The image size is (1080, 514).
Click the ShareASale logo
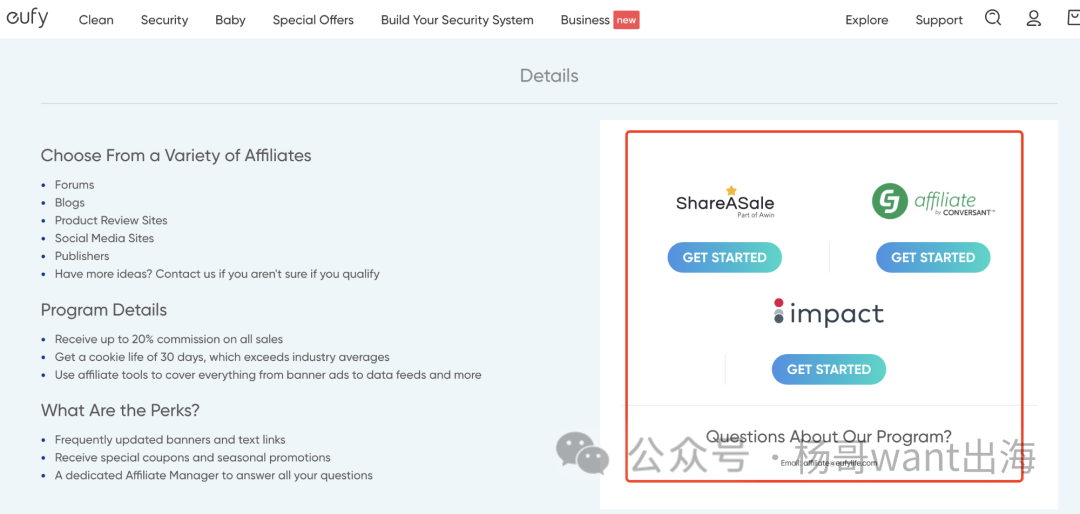click(725, 202)
